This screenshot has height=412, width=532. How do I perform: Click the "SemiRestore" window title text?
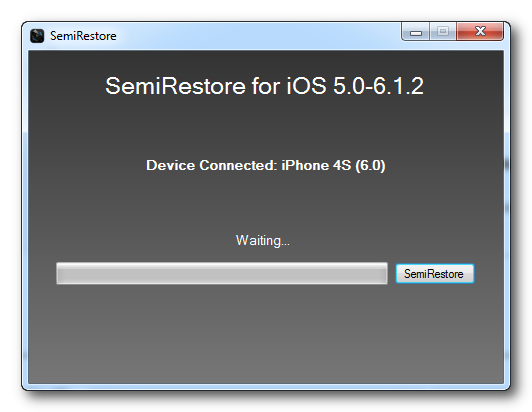click(x=83, y=36)
